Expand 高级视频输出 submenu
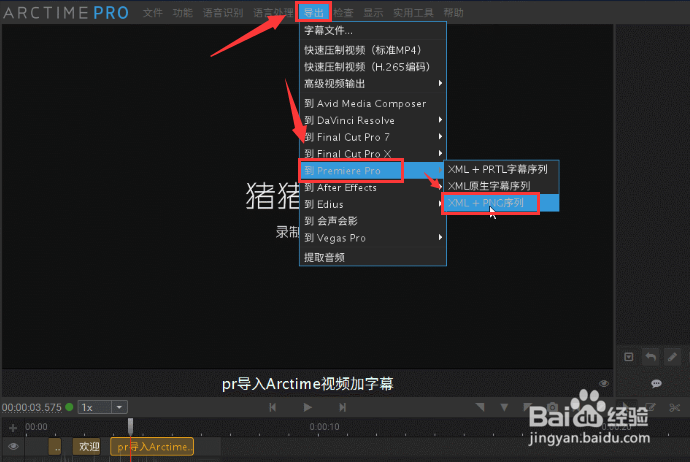Image resolution: width=690 pixels, height=462 pixels. [373, 84]
